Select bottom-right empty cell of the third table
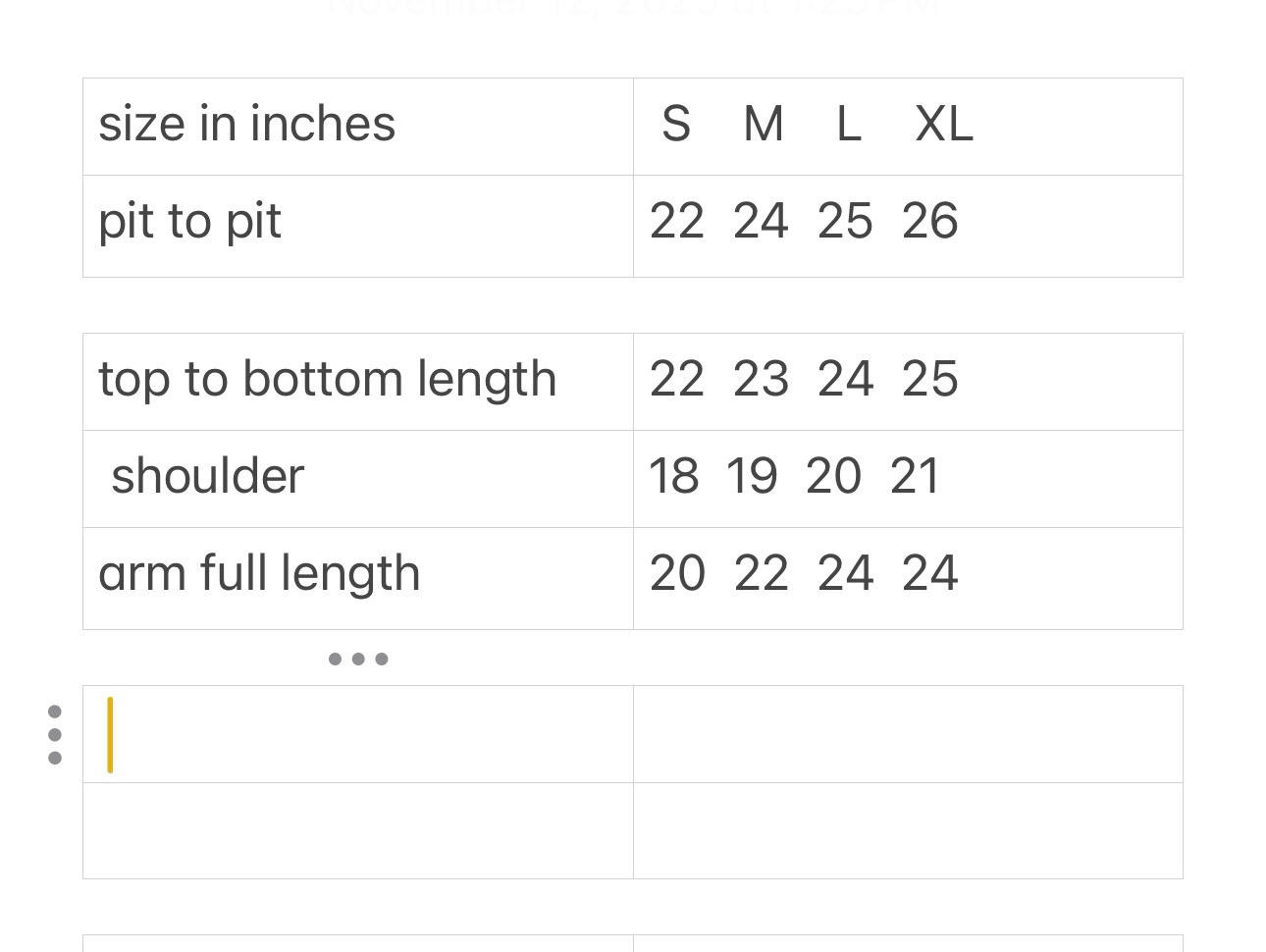 click(x=907, y=830)
